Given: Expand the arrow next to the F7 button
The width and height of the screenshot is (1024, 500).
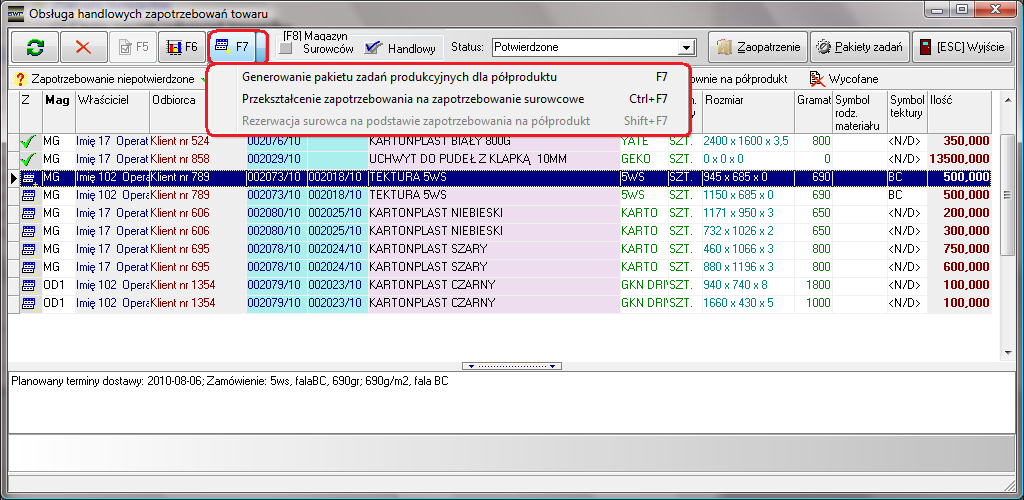Looking at the screenshot, I should 261,47.
